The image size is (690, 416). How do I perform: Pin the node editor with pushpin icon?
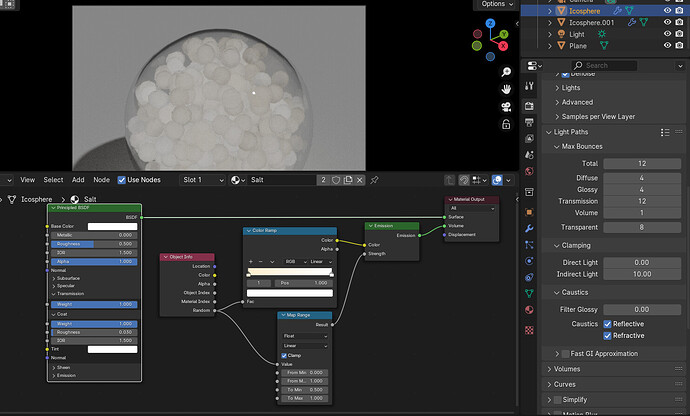coord(374,180)
